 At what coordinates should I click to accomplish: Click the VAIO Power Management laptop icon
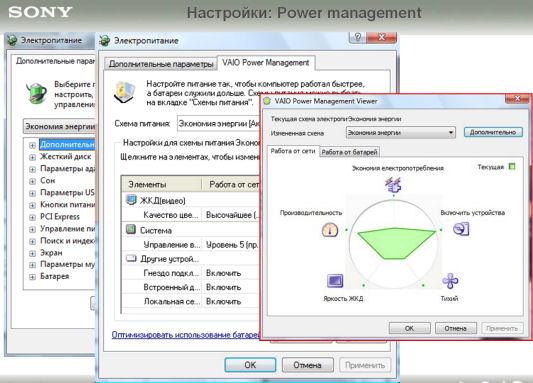124,92
